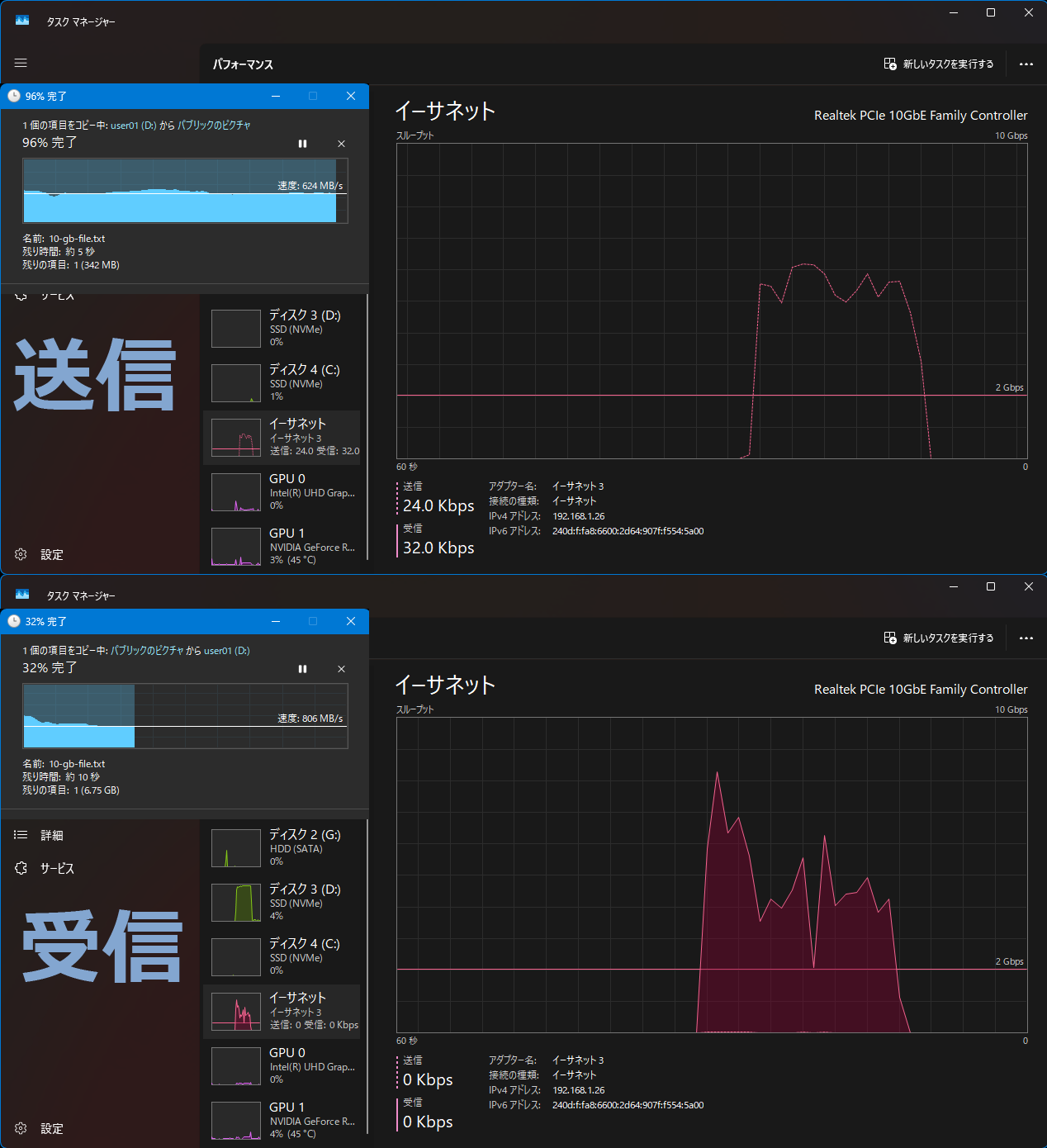Click the 806 MB/s copy speed graph
The width and height of the screenshot is (1047, 1148).
[185, 716]
